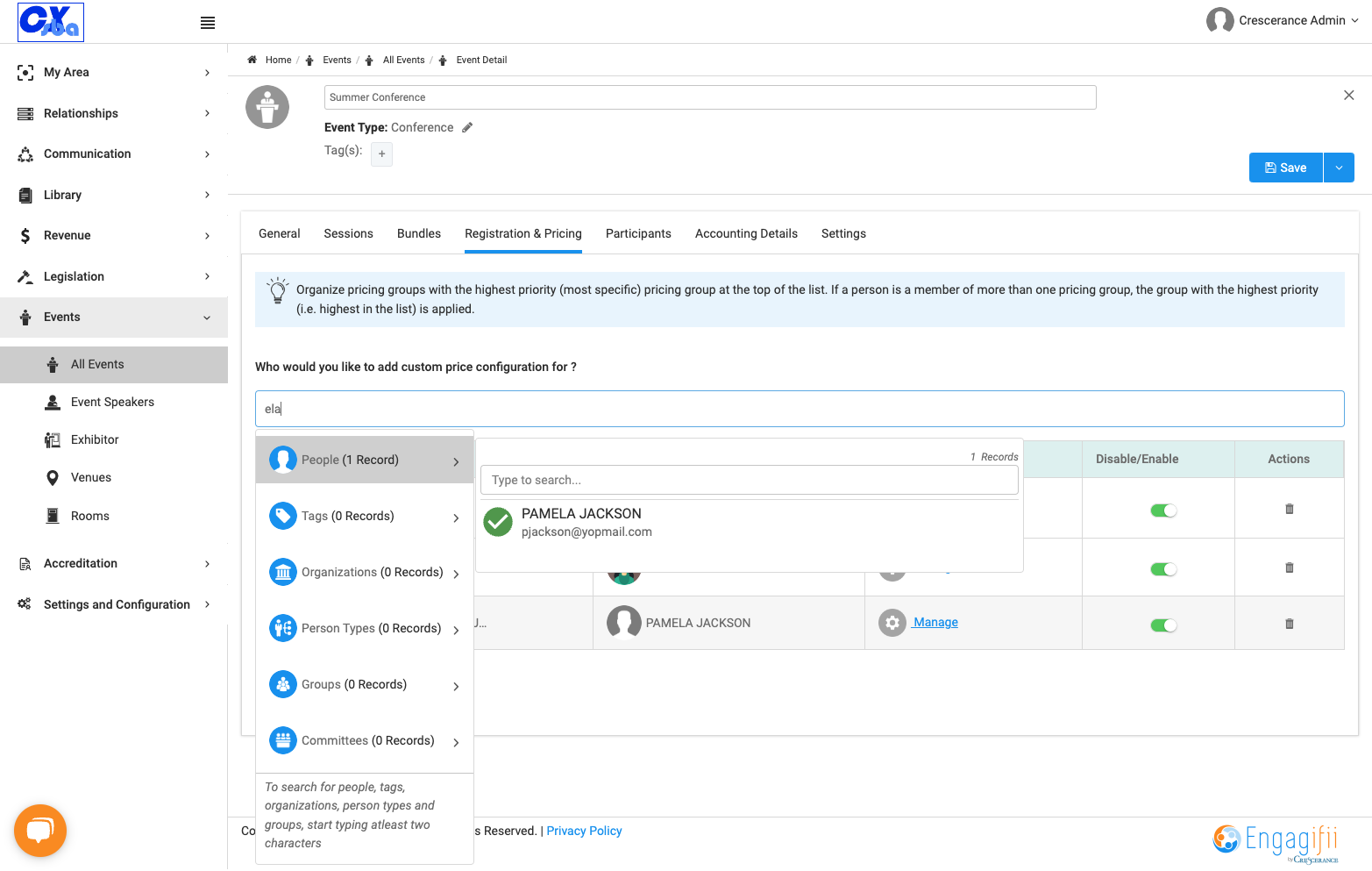Click the Accreditation icon
Image resolution: width=1372 pixels, height=871 pixels.
[25, 563]
